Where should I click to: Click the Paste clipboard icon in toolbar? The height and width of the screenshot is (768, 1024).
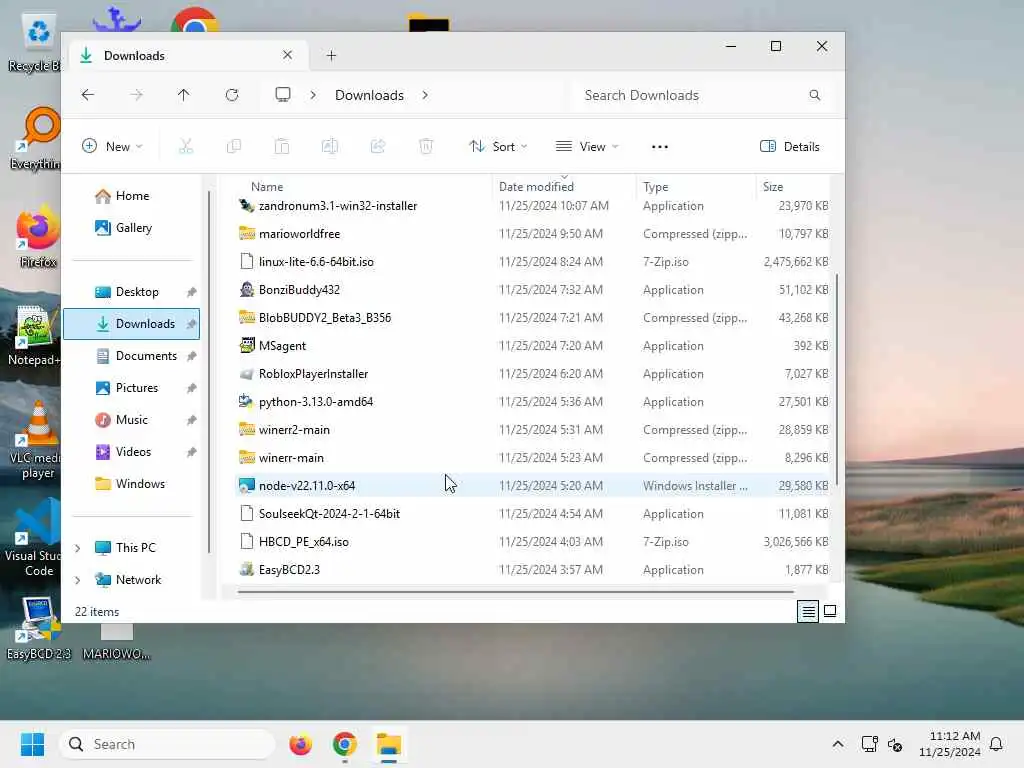pyautogui.click(x=282, y=146)
